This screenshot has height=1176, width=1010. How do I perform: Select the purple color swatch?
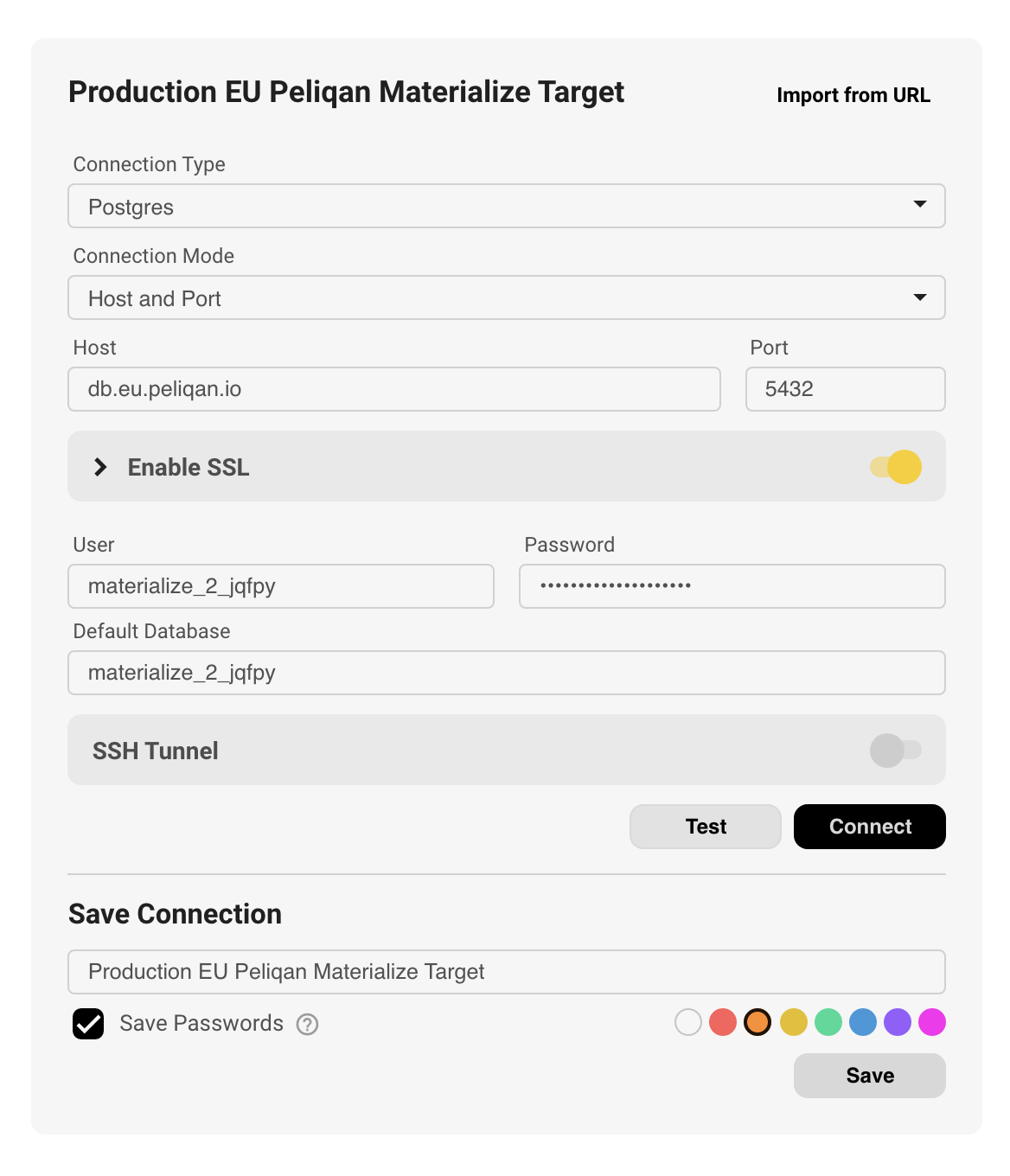pos(898,1022)
